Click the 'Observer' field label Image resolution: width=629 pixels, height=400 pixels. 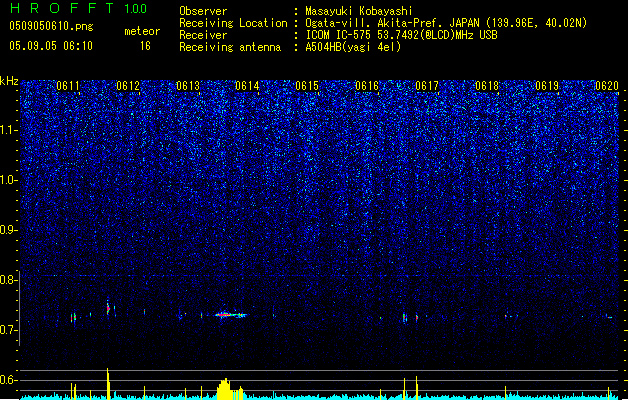[x=203, y=11]
